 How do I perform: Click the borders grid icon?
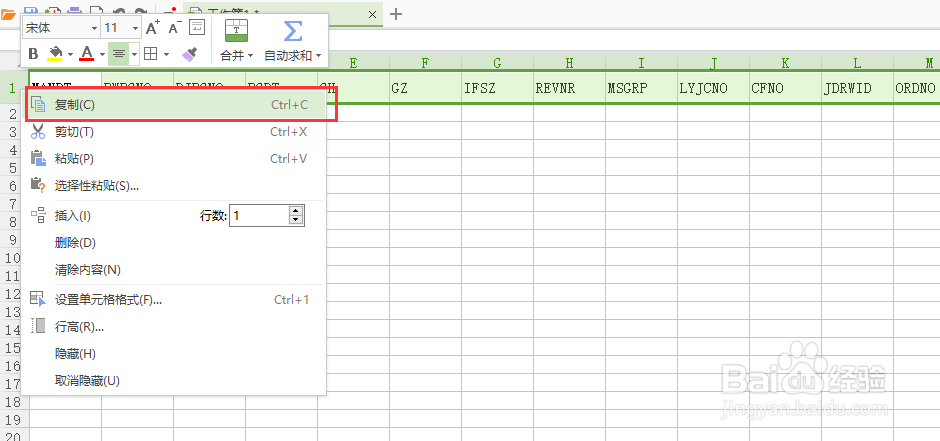(x=151, y=54)
